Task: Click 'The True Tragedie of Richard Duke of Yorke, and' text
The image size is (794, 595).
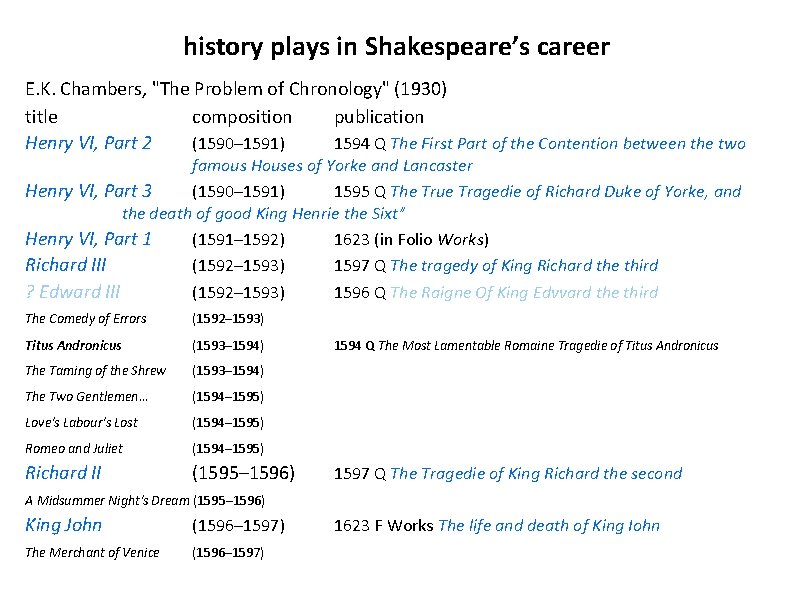Action: click(566, 192)
